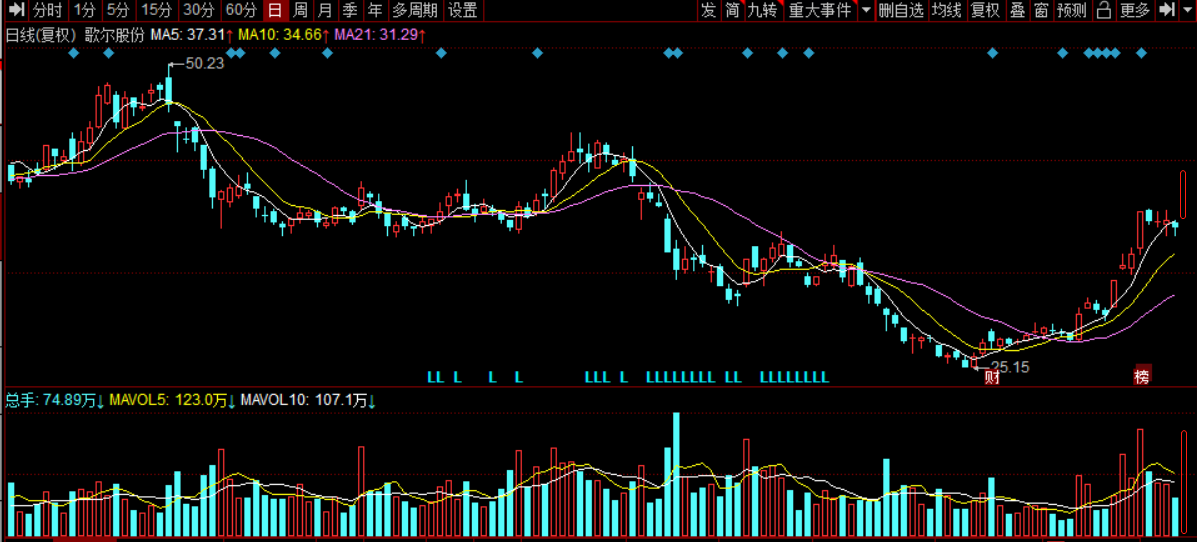Click the lock icon in the top toolbar
Image resolution: width=1197 pixels, height=542 pixels.
1103,10
